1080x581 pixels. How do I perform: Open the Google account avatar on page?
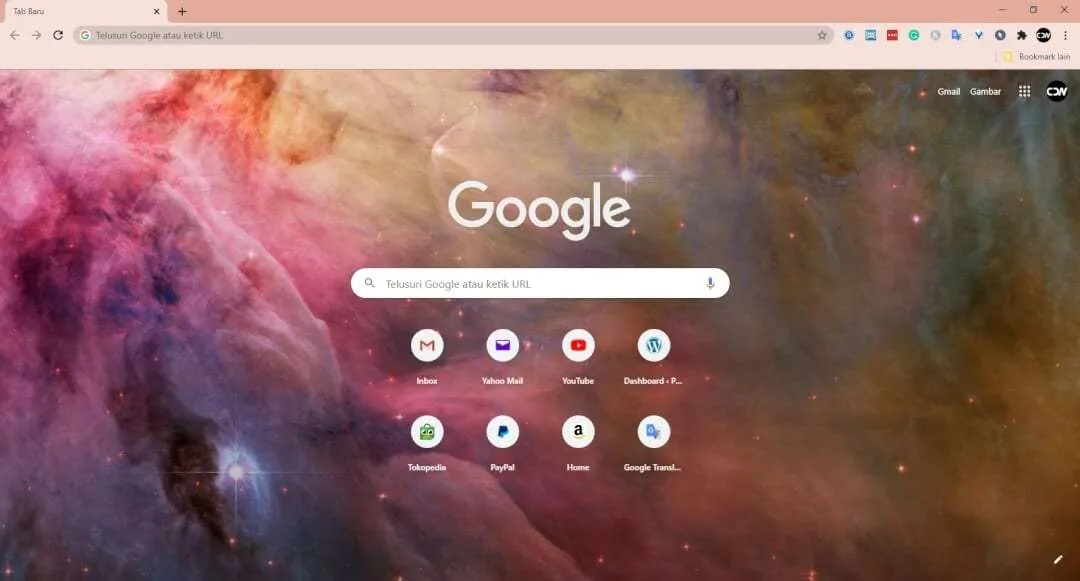click(x=1057, y=91)
